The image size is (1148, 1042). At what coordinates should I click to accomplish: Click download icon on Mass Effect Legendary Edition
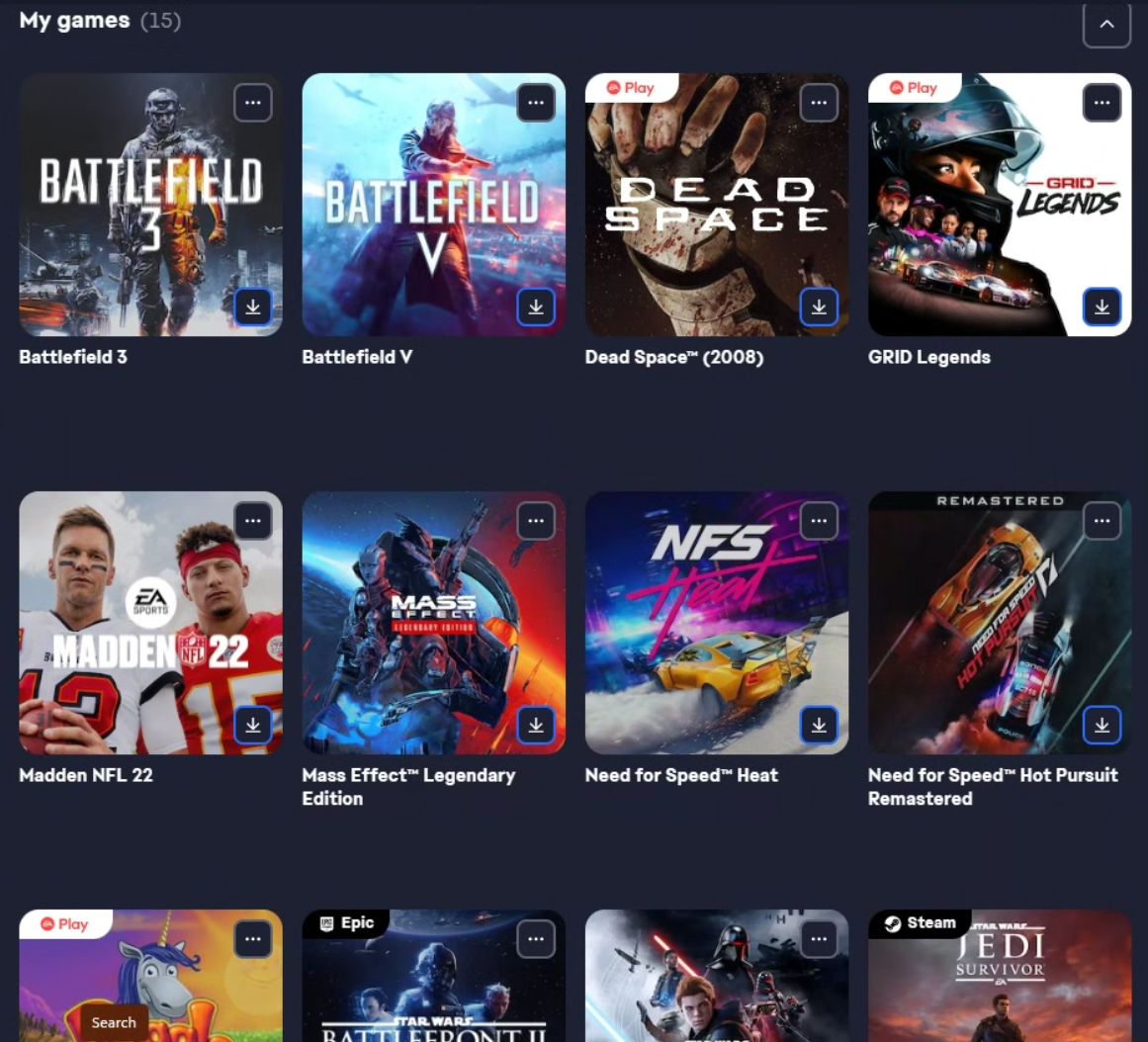tap(536, 725)
